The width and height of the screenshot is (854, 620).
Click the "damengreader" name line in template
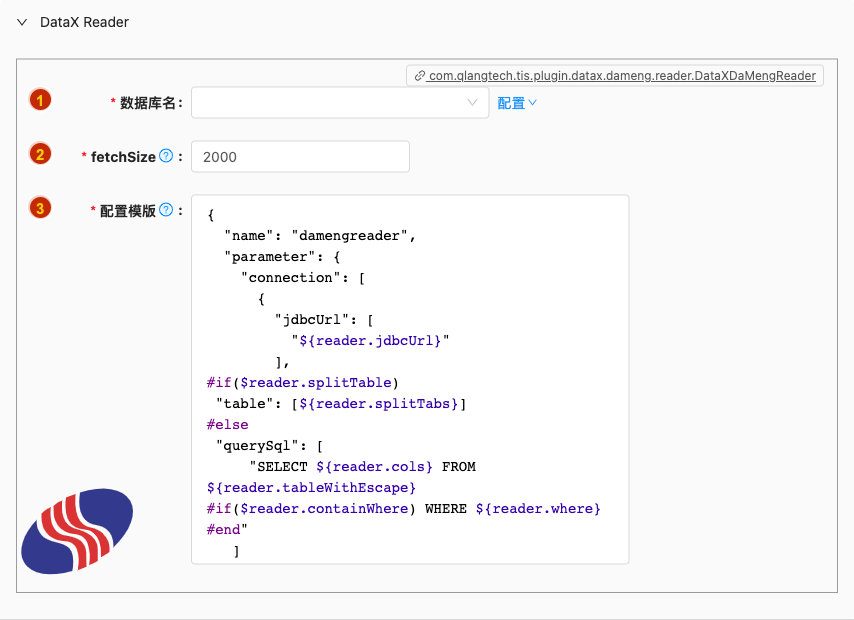pyautogui.click(x=320, y=236)
